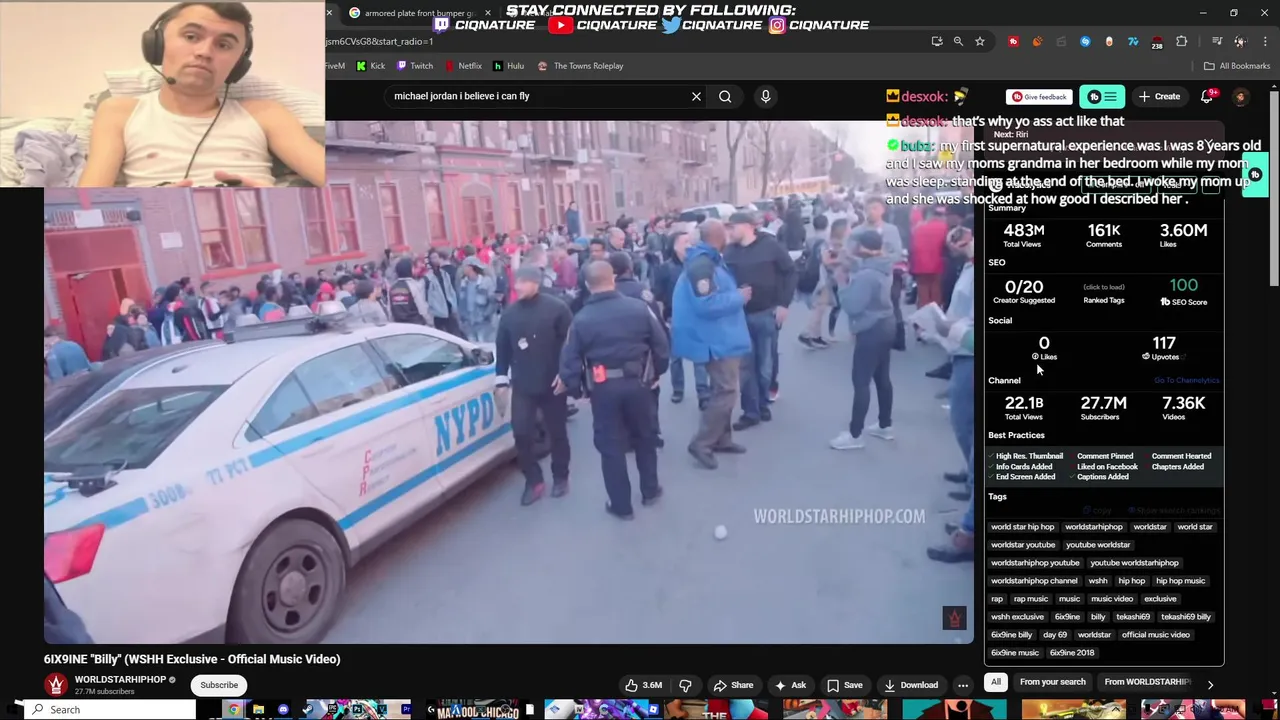The height and width of the screenshot is (720, 1280).
Task: Click the video player area
Action: coord(508,382)
